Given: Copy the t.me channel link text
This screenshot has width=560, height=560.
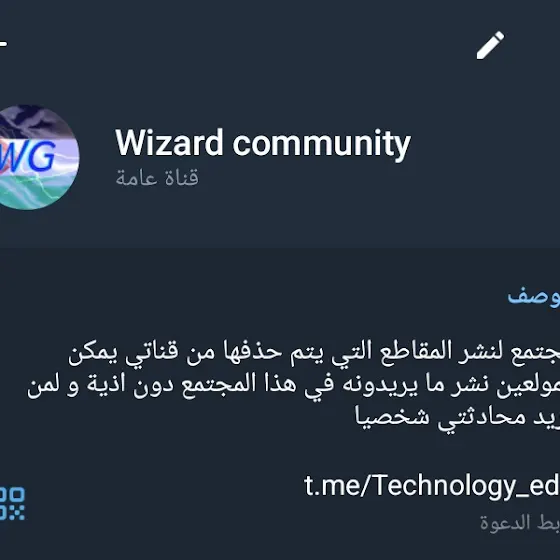Looking at the screenshot, I should 432,486.
